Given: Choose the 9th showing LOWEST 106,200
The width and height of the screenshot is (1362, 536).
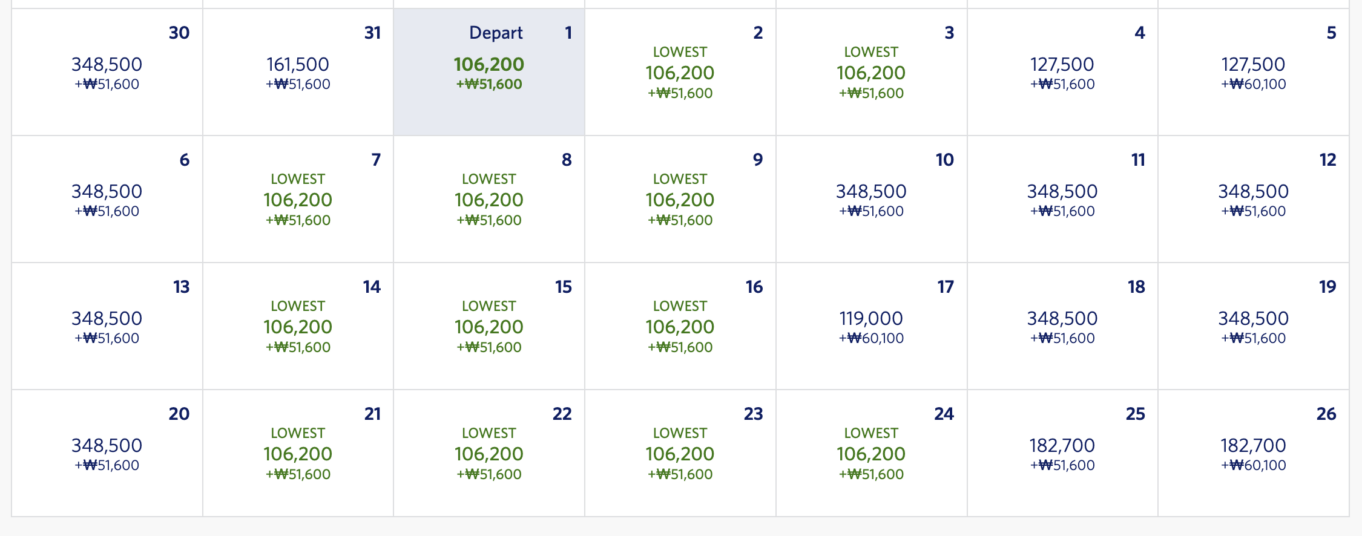Looking at the screenshot, I should tap(680, 199).
